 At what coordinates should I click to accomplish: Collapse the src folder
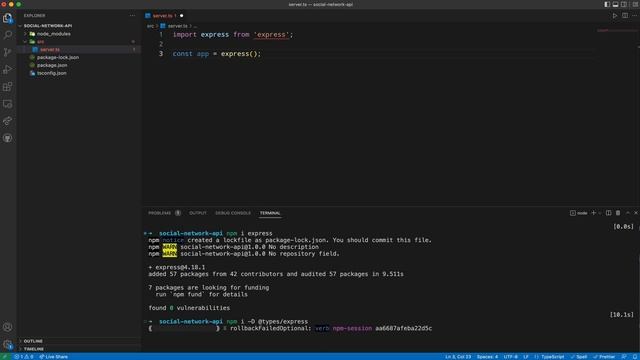(x=40, y=42)
